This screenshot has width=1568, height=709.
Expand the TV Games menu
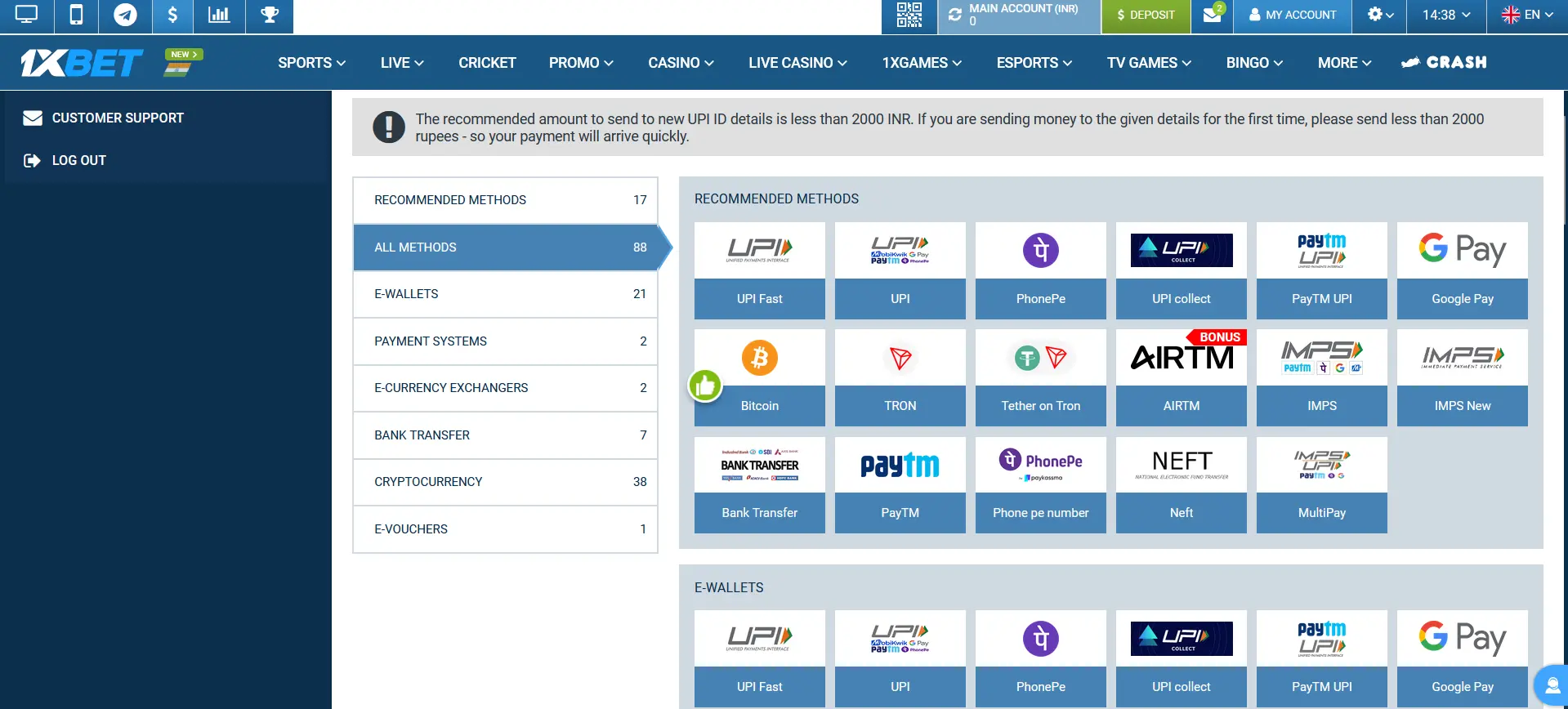coord(1149,63)
